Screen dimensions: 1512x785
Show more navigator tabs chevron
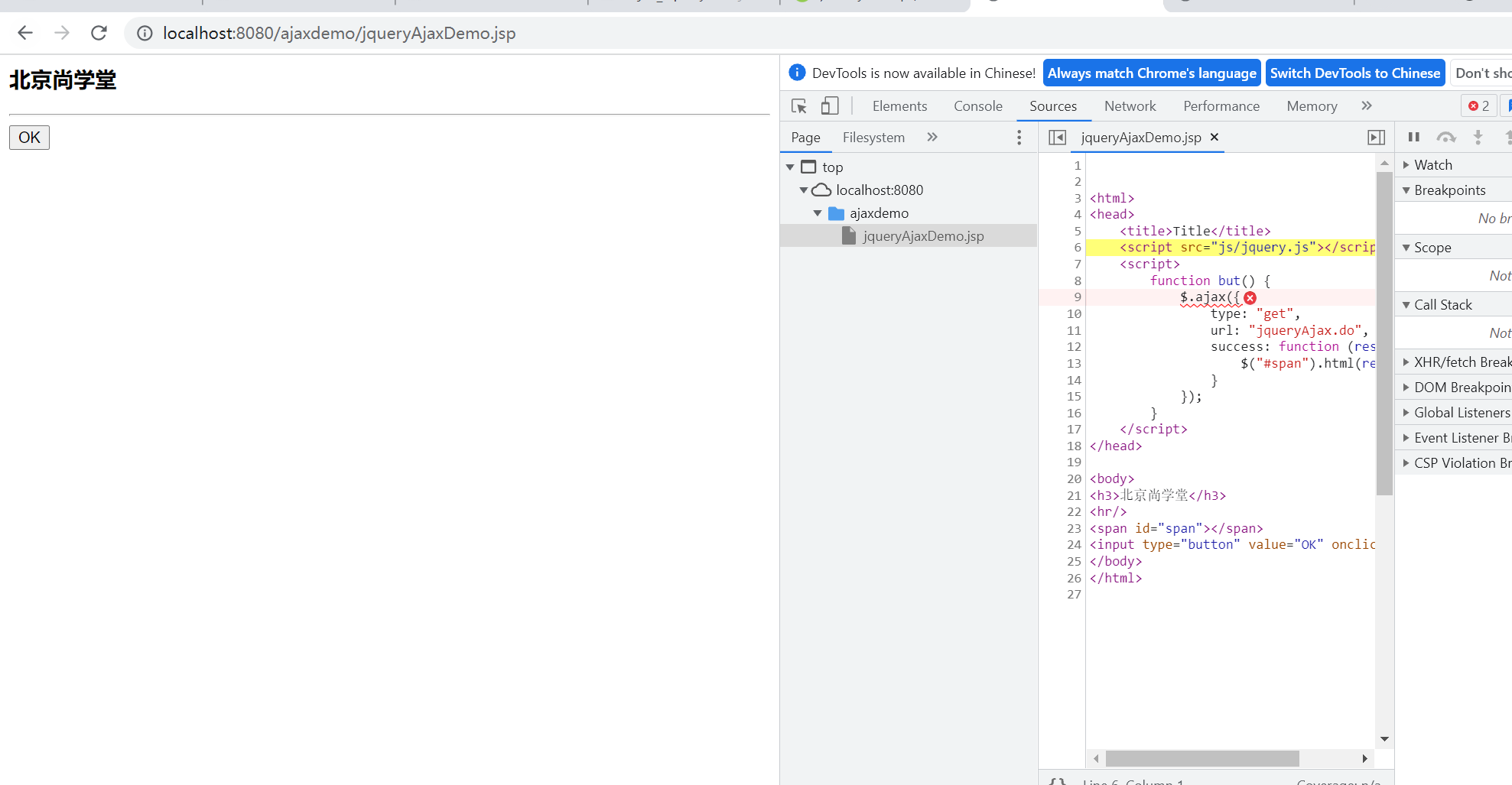coord(932,138)
